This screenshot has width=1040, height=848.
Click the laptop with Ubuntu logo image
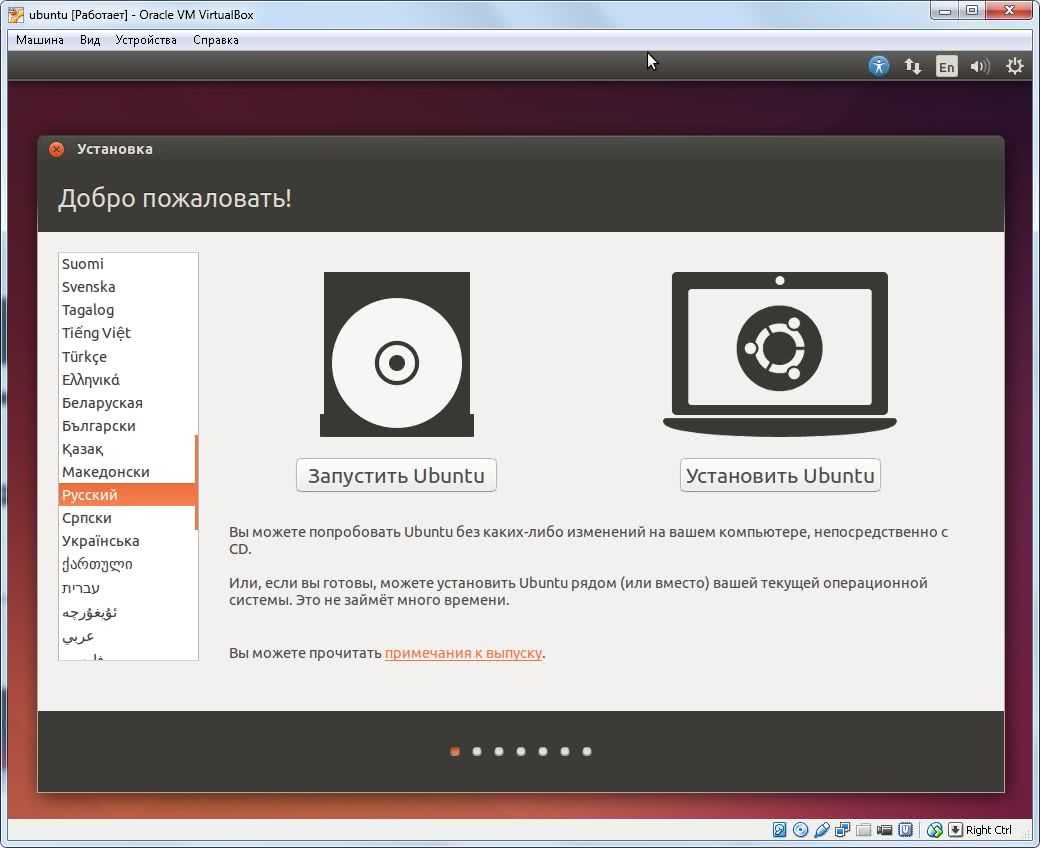pyautogui.click(x=779, y=353)
